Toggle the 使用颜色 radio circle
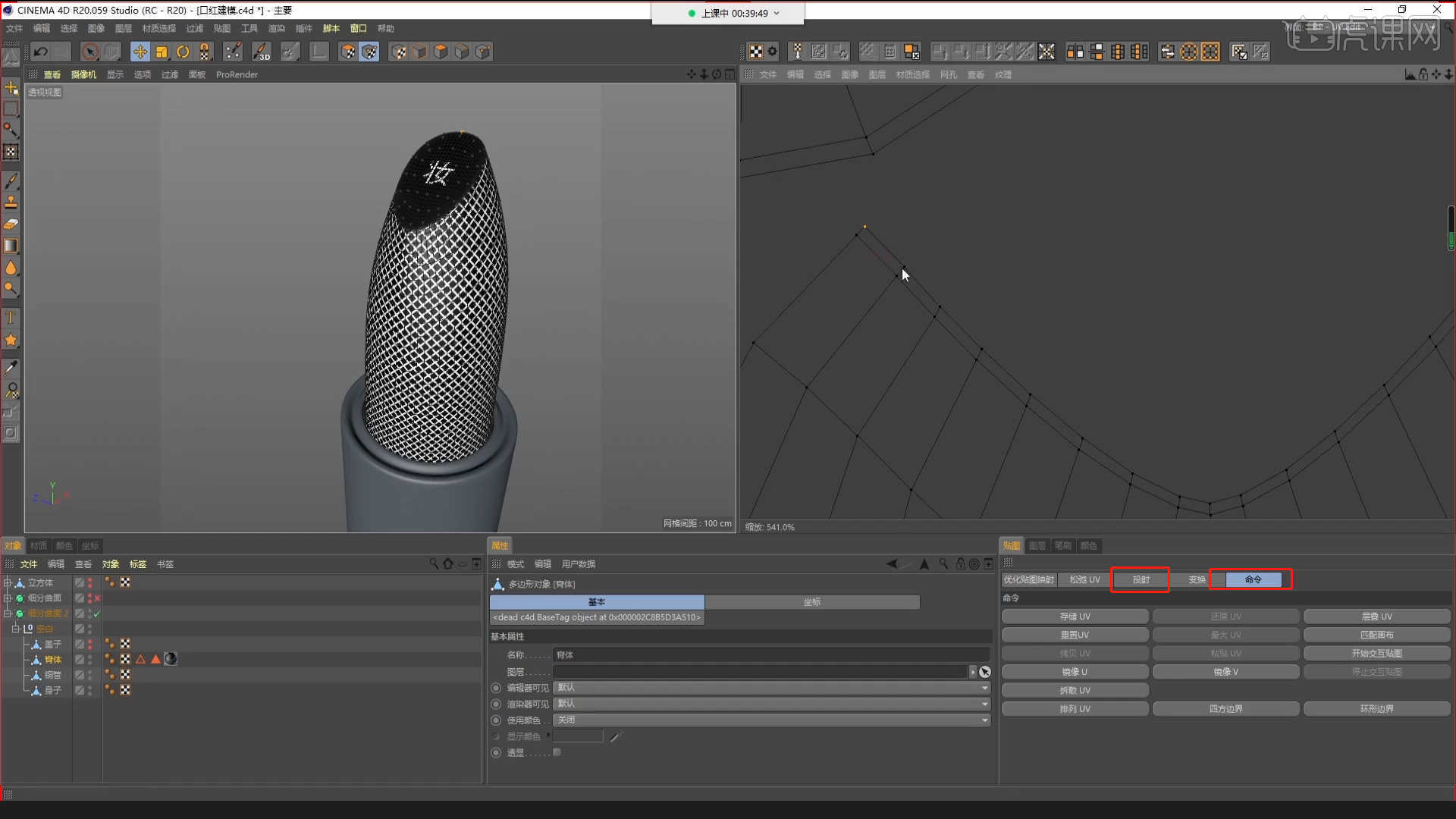This screenshot has height=819, width=1456. click(496, 720)
